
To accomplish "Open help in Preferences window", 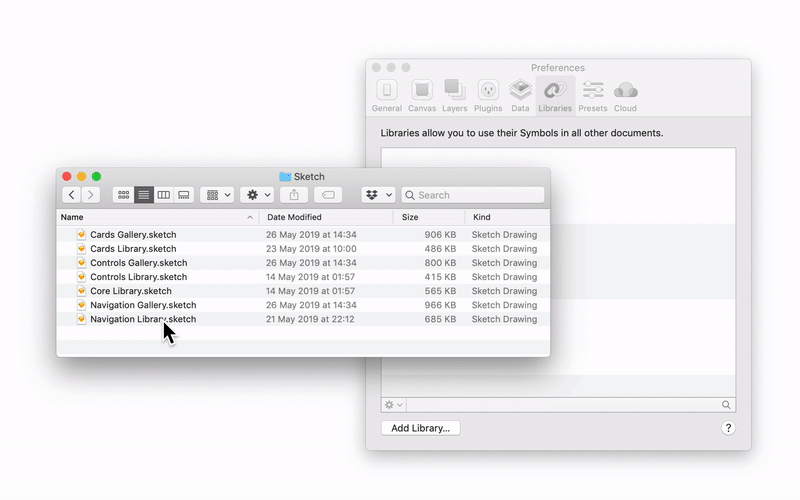I will (x=728, y=428).
